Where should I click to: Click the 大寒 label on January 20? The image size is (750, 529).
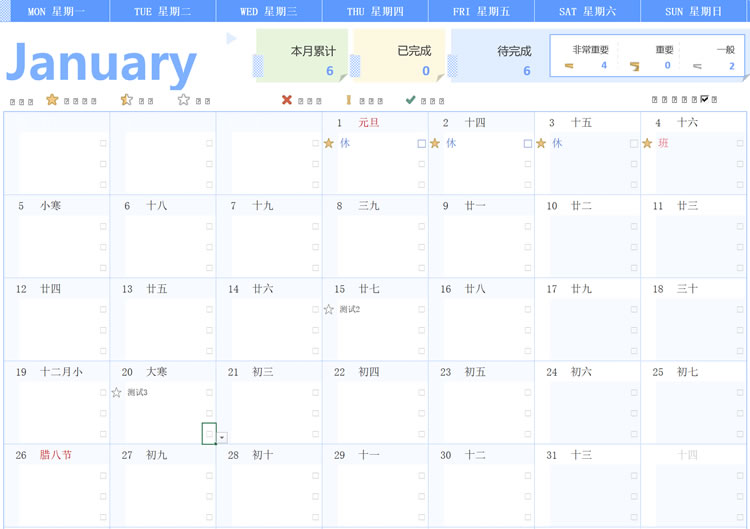click(x=156, y=372)
